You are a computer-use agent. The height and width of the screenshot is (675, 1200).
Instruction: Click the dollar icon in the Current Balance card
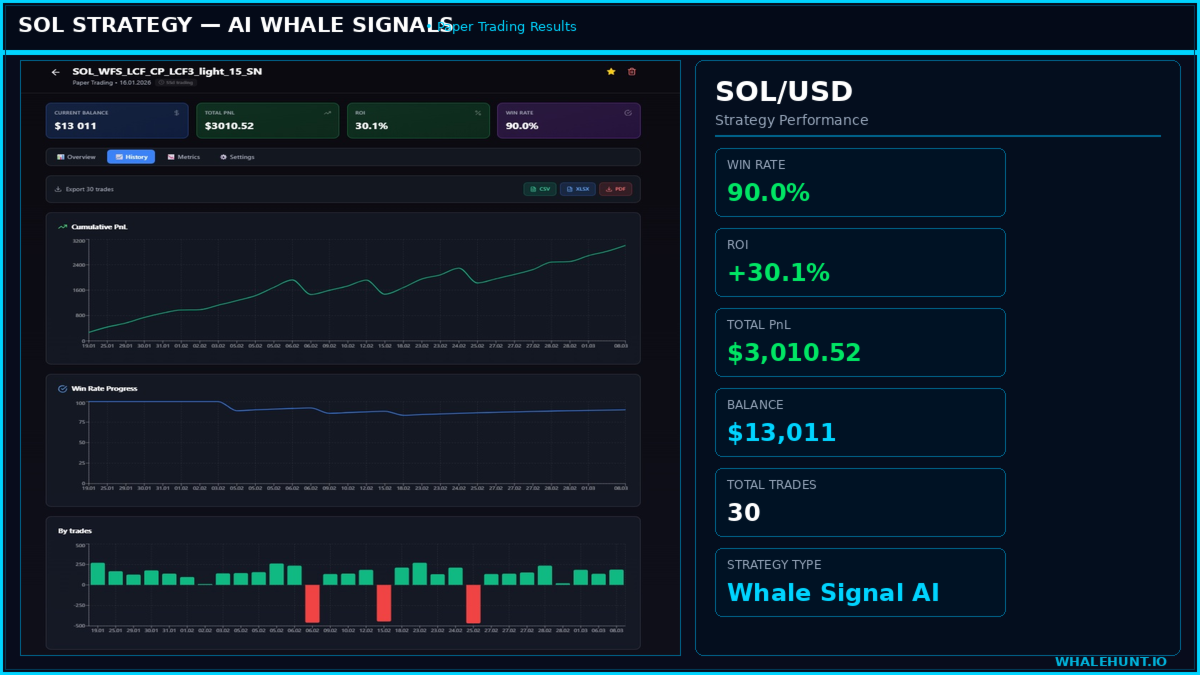tap(177, 113)
